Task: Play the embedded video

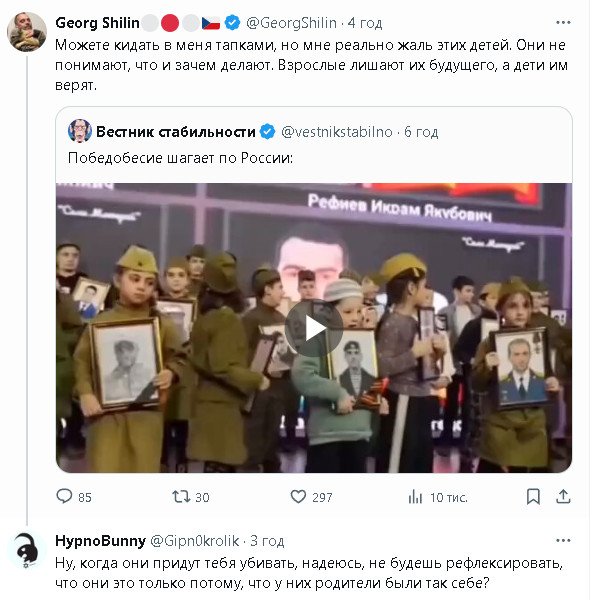Action: click(x=314, y=327)
